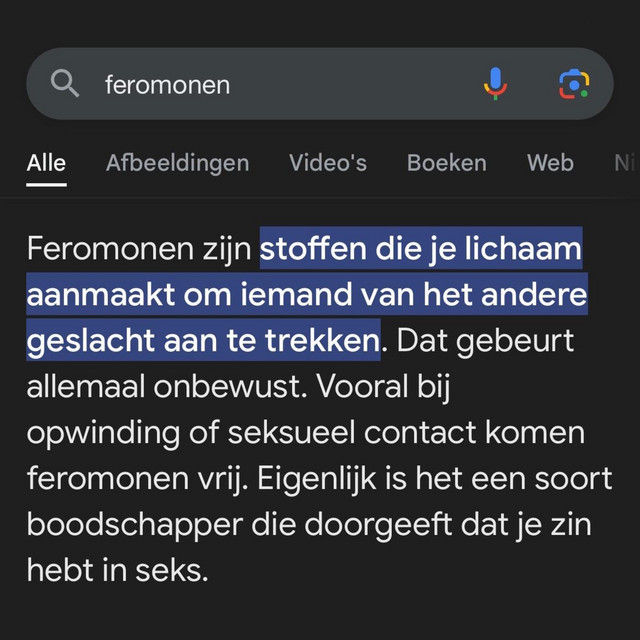Switch to the Afbeeldingen tab
This screenshot has width=640, height=640.
[x=177, y=163]
